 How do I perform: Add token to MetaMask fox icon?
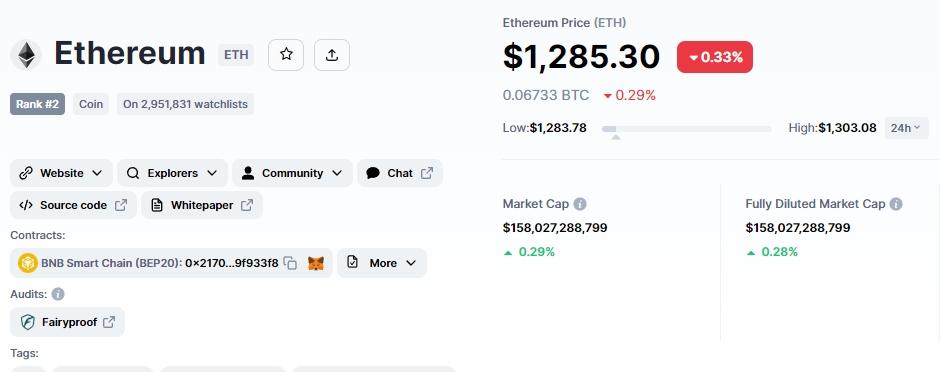(316, 263)
